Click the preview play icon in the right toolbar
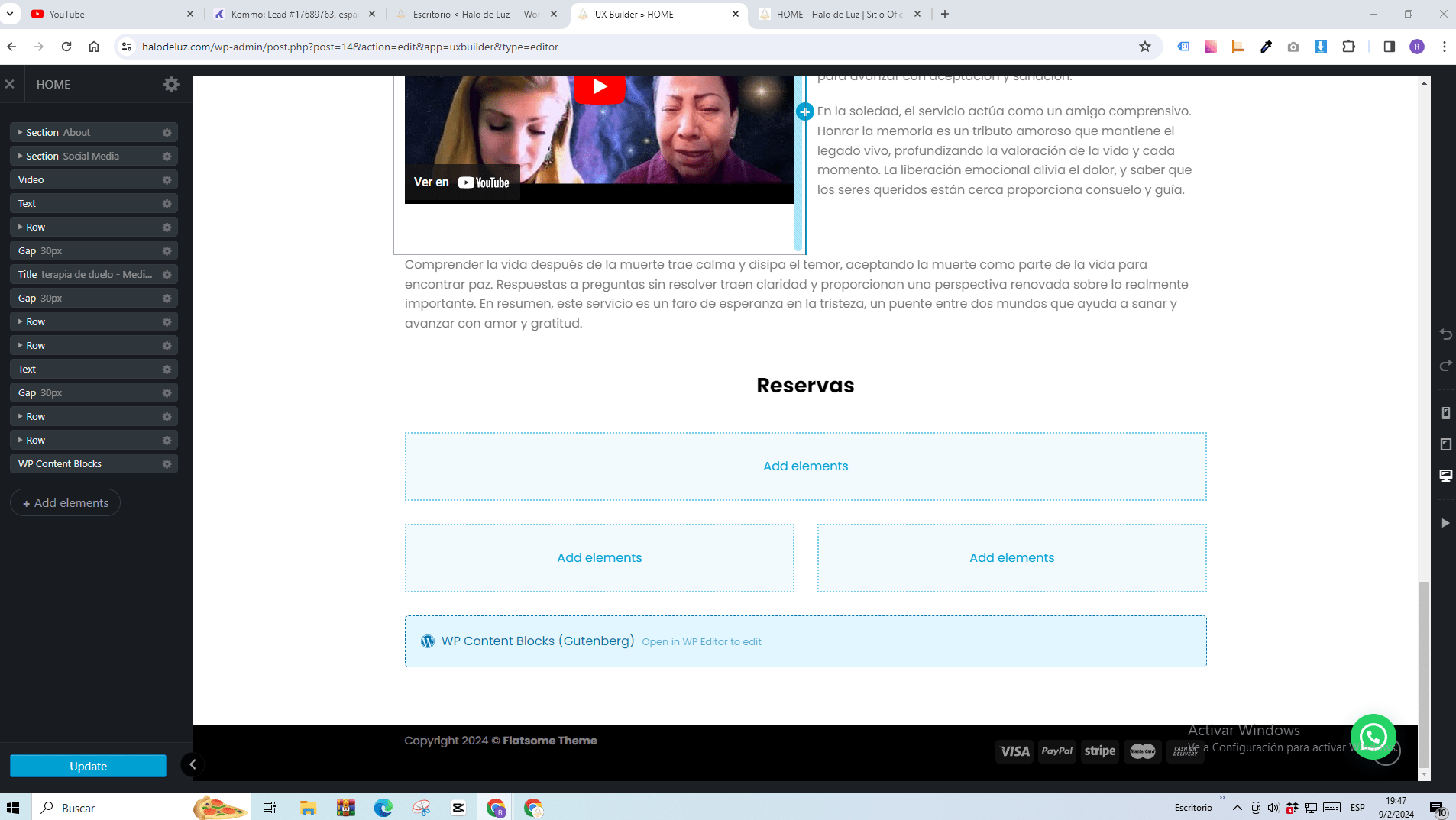Viewport: 1456px width, 820px height. 1445,523
